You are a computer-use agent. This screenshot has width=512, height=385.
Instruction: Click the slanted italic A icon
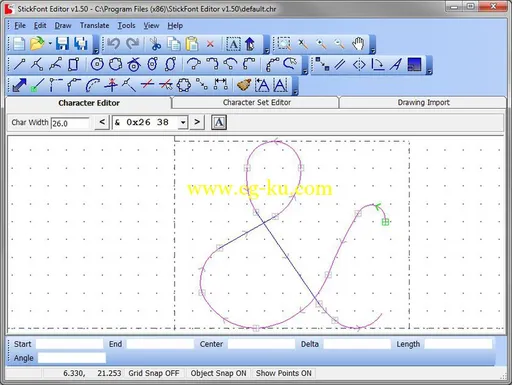coord(396,64)
